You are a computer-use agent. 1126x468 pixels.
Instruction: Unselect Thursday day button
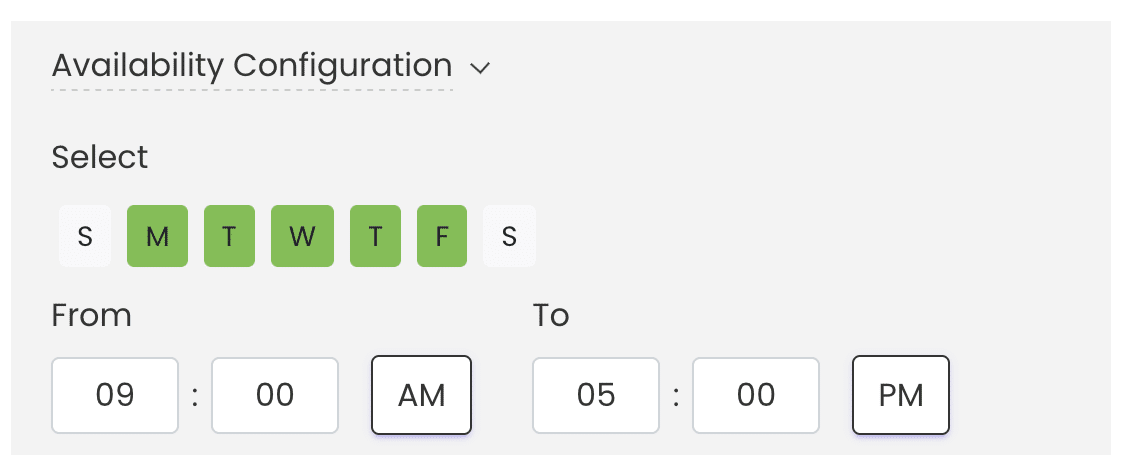pos(375,237)
